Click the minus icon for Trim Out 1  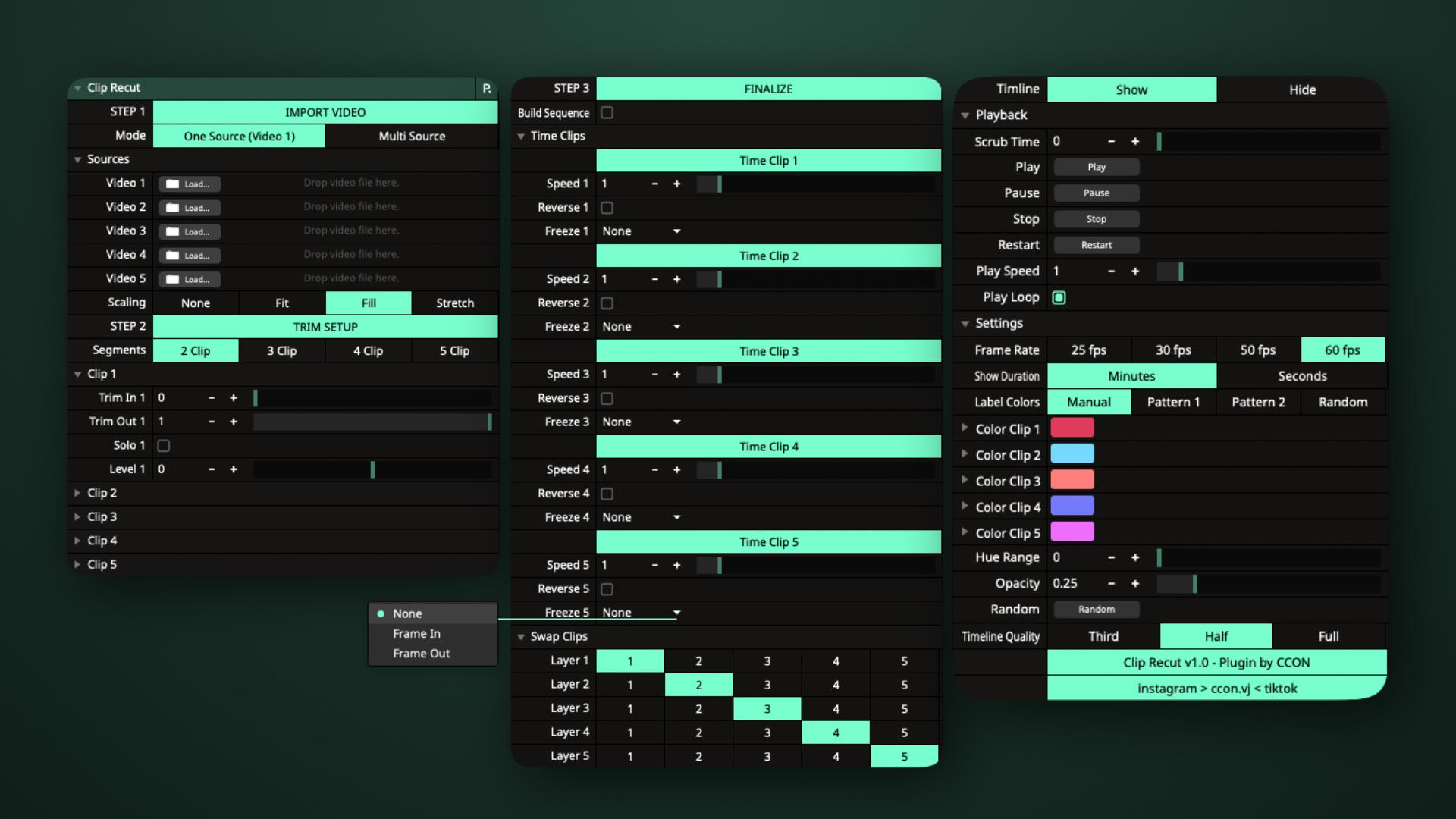[x=212, y=422]
